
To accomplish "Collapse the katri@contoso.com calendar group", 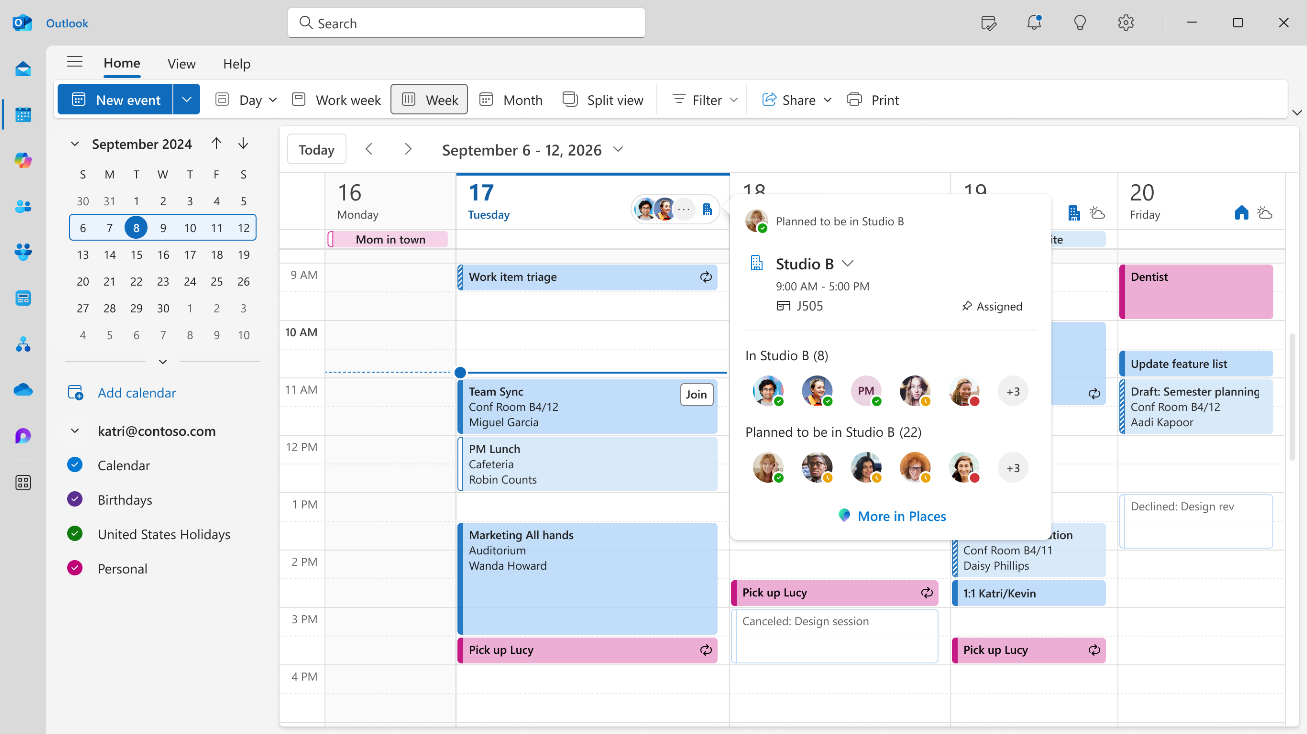I will pos(74,432).
